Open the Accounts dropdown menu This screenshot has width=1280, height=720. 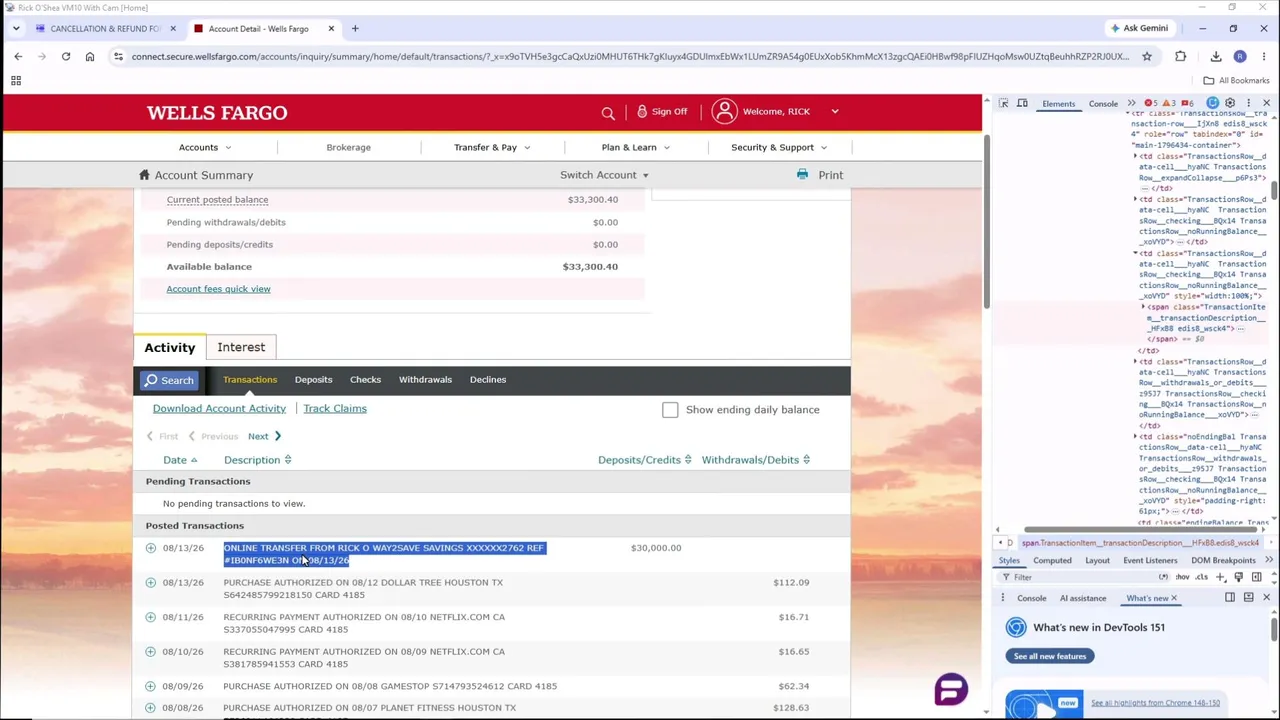coord(205,147)
